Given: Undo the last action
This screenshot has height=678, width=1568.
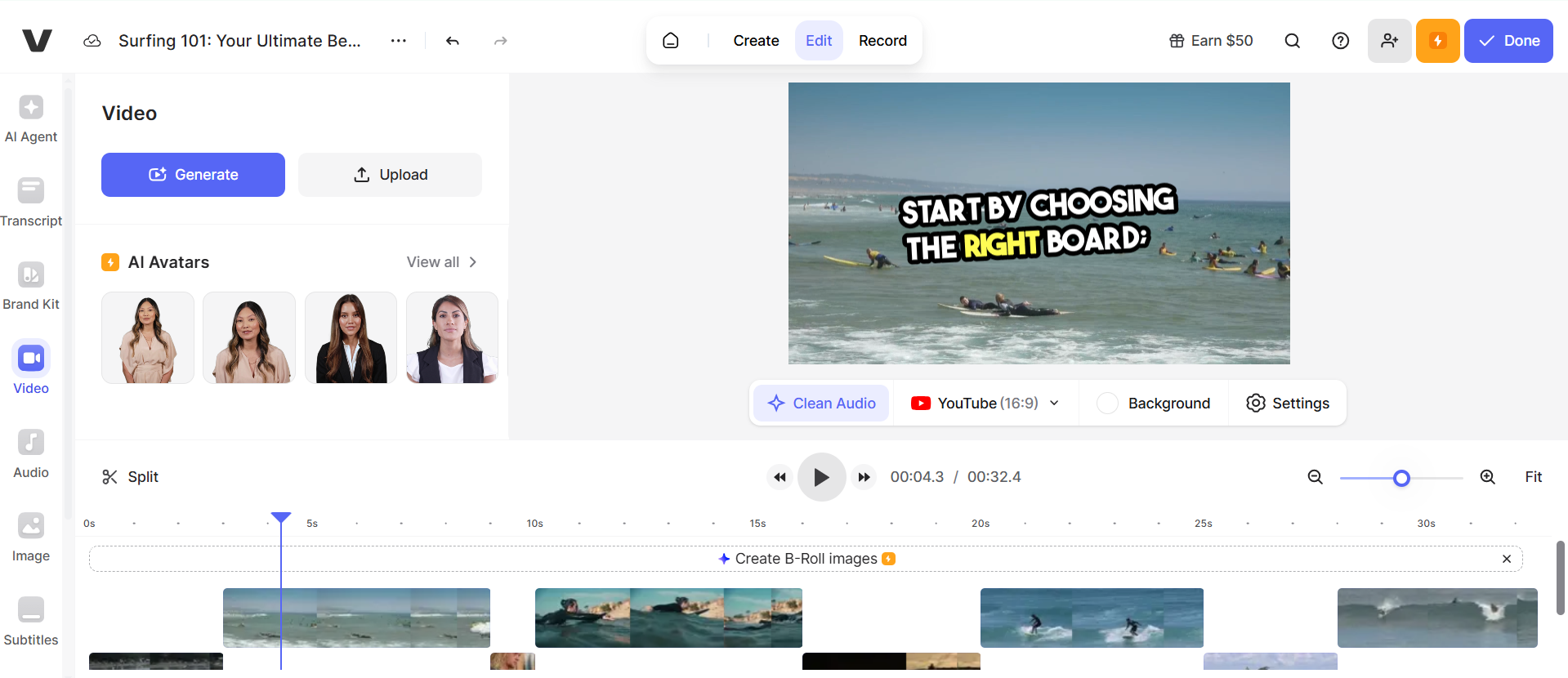Looking at the screenshot, I should click(x=453, y=41).
